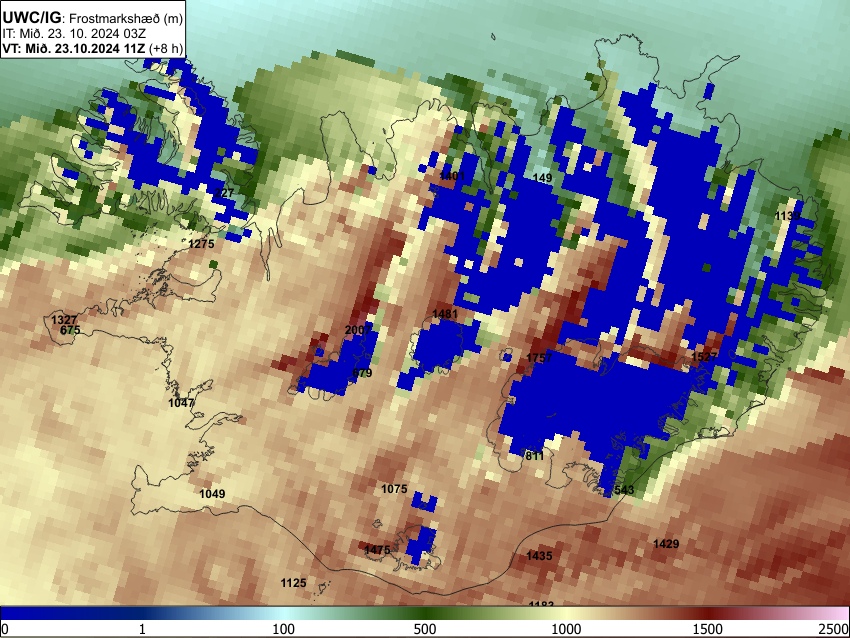Click the map value 149
The image size is (850, 638).
[x=542, y=178]
